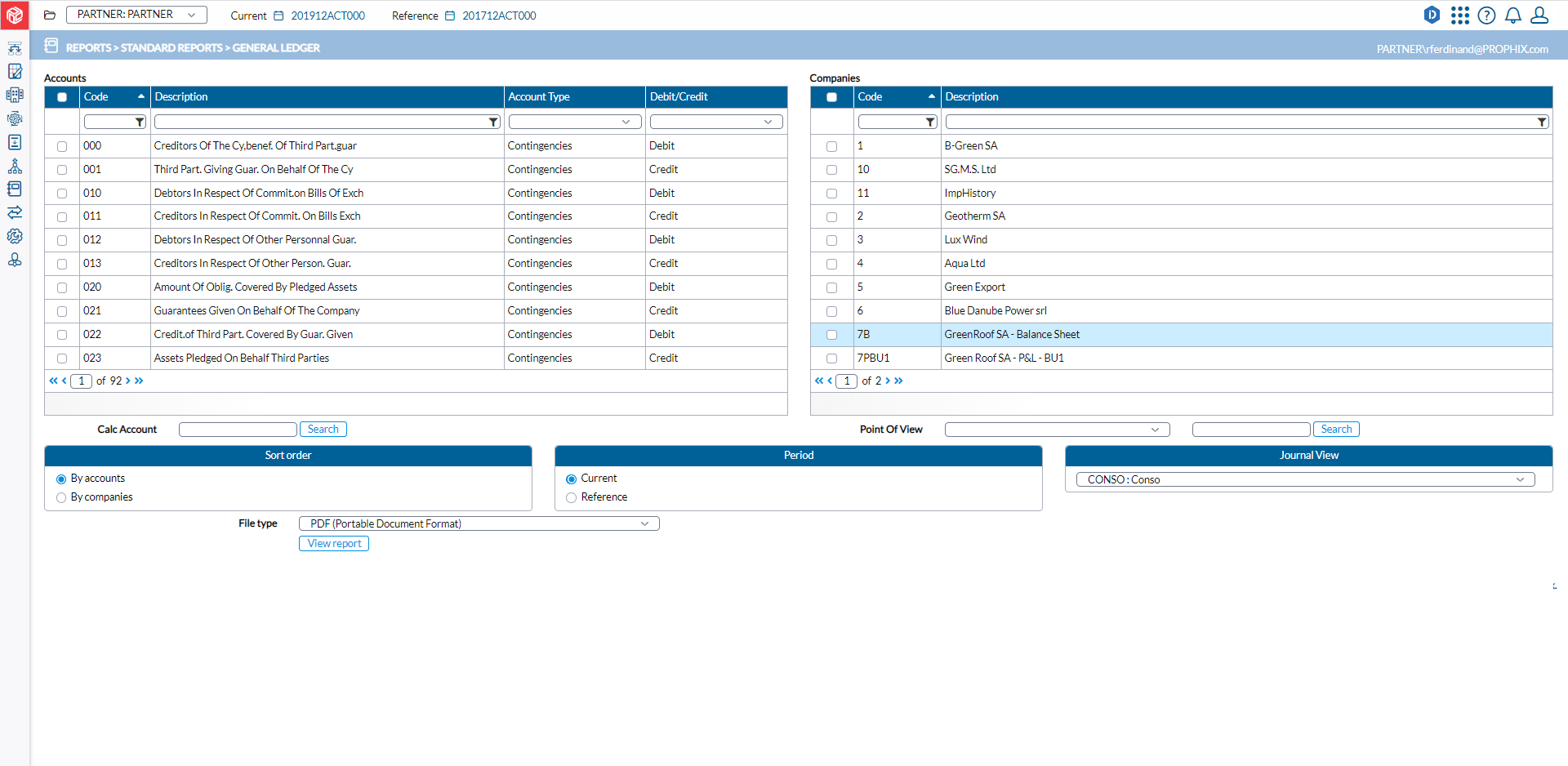Image resolution: width=1568 pixels, height=766 pixels.
Task: Open the Point Of View dropdown
Action: click(1057, 430)
